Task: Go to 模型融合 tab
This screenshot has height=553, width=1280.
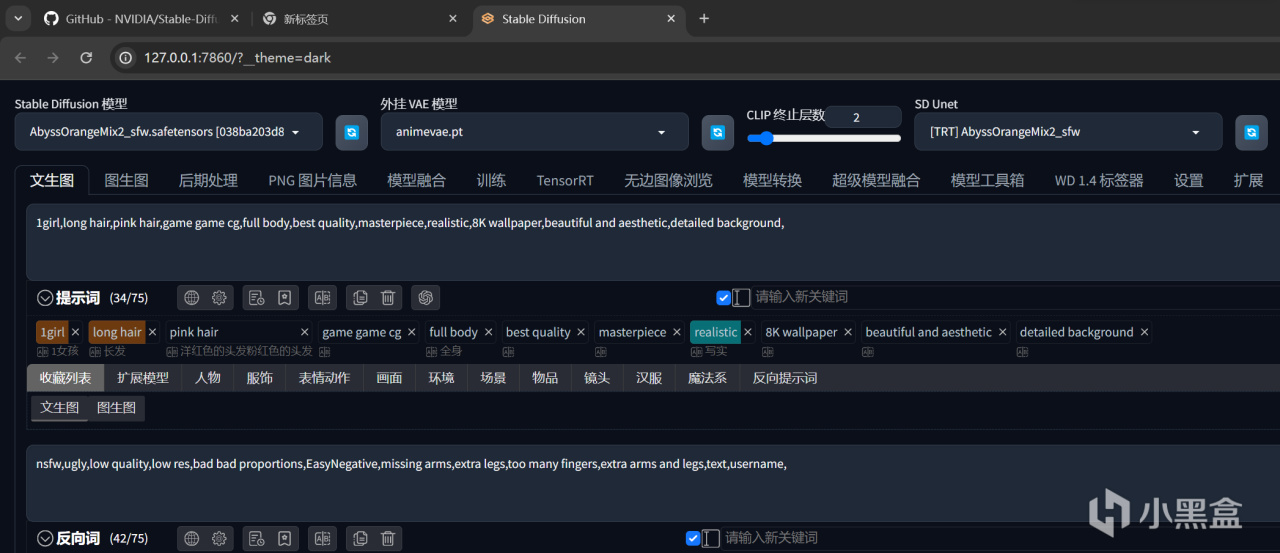Action: pos(416,180)
